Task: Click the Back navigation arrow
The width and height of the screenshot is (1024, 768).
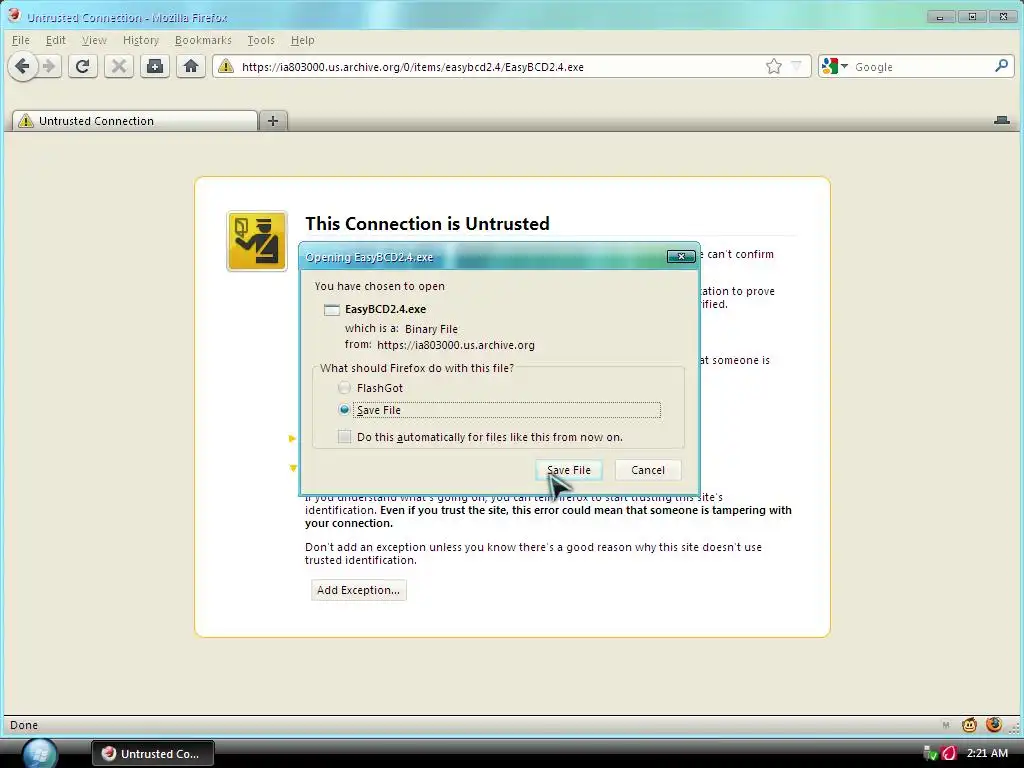Action: pyautogui.click(x=23, y=66)
